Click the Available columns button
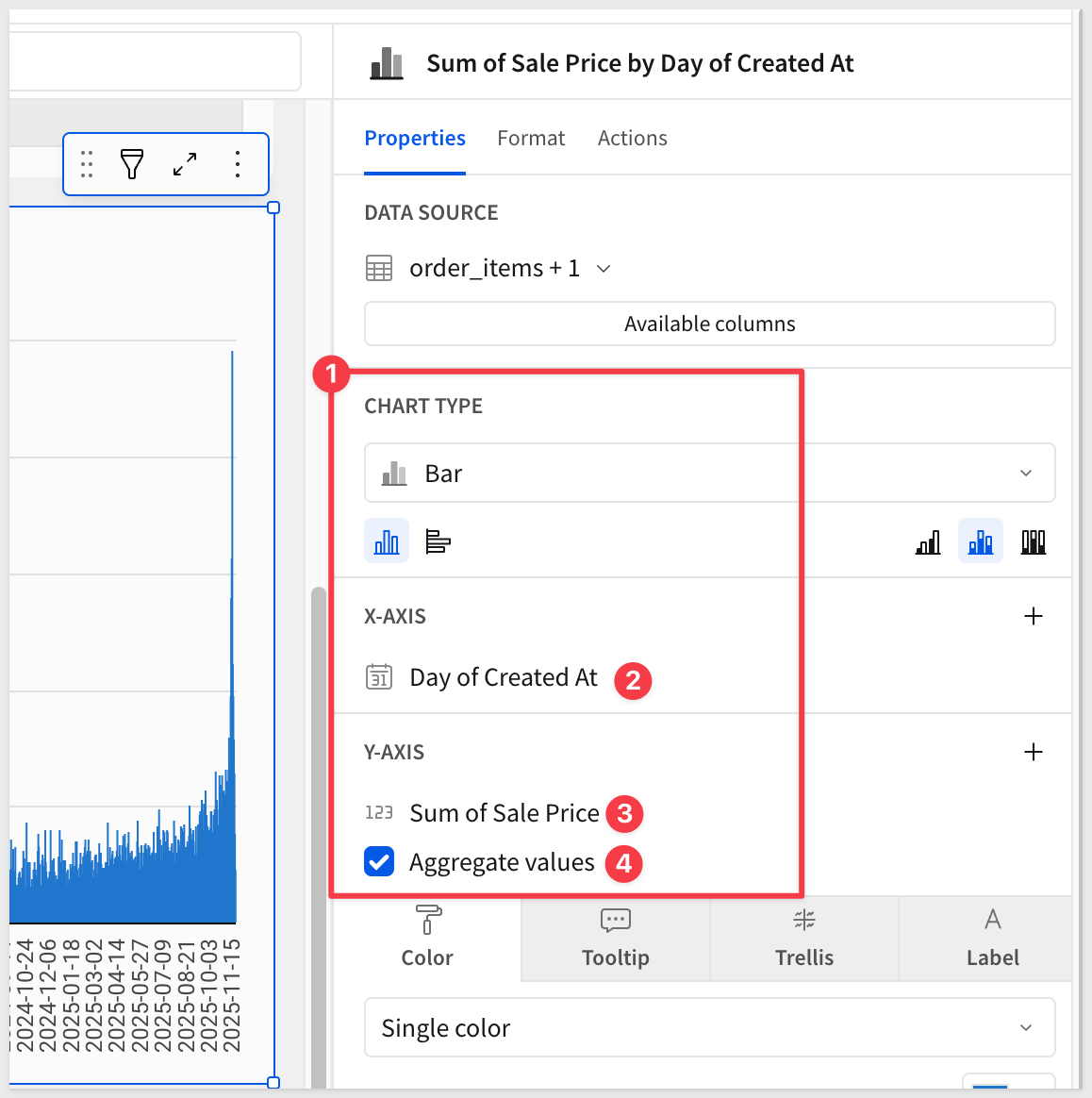The width and height of the screenshot is (1092, 1098). point(709,324)
